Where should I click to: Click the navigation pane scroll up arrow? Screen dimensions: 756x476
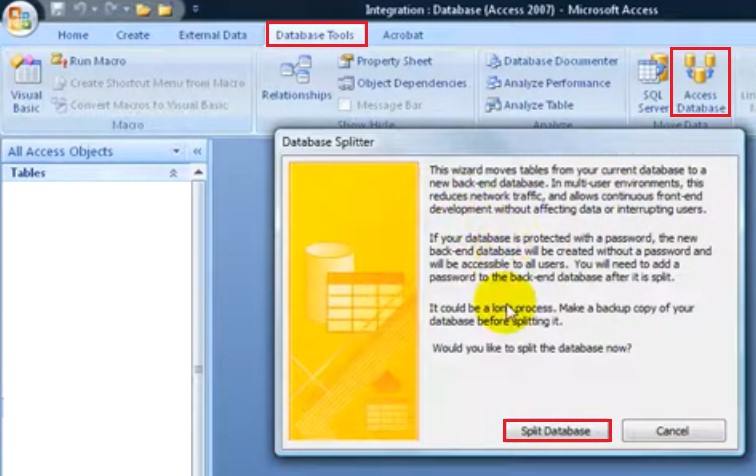pyautogui.click(x=198, y=172)
